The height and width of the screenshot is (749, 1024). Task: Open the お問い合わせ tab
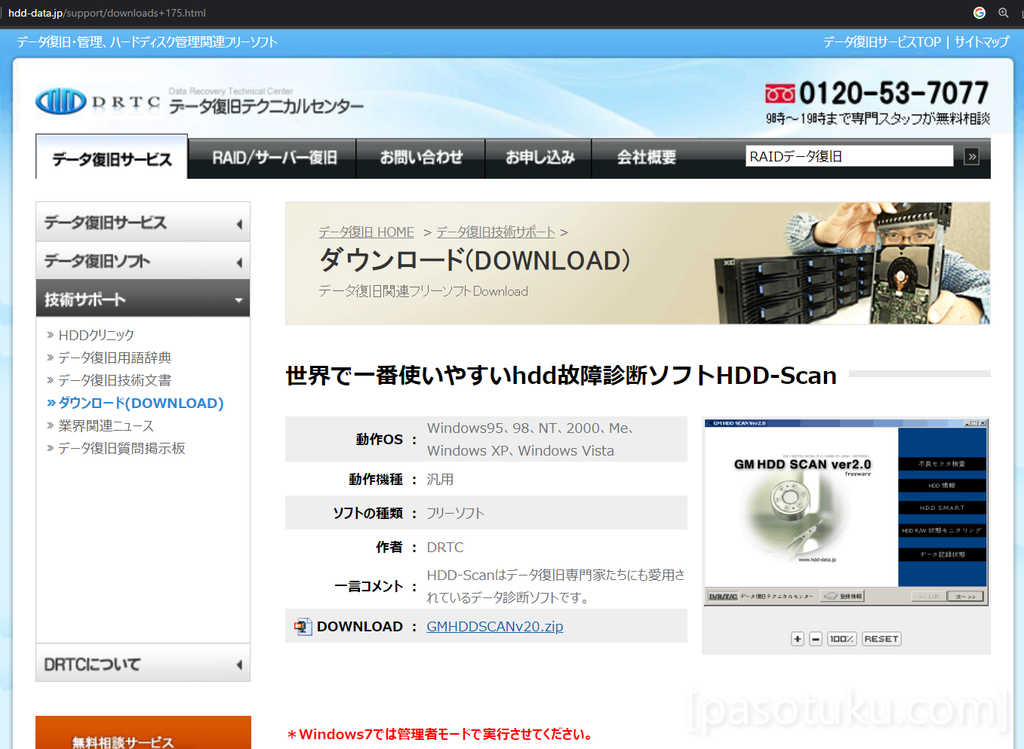pos(421,158)
